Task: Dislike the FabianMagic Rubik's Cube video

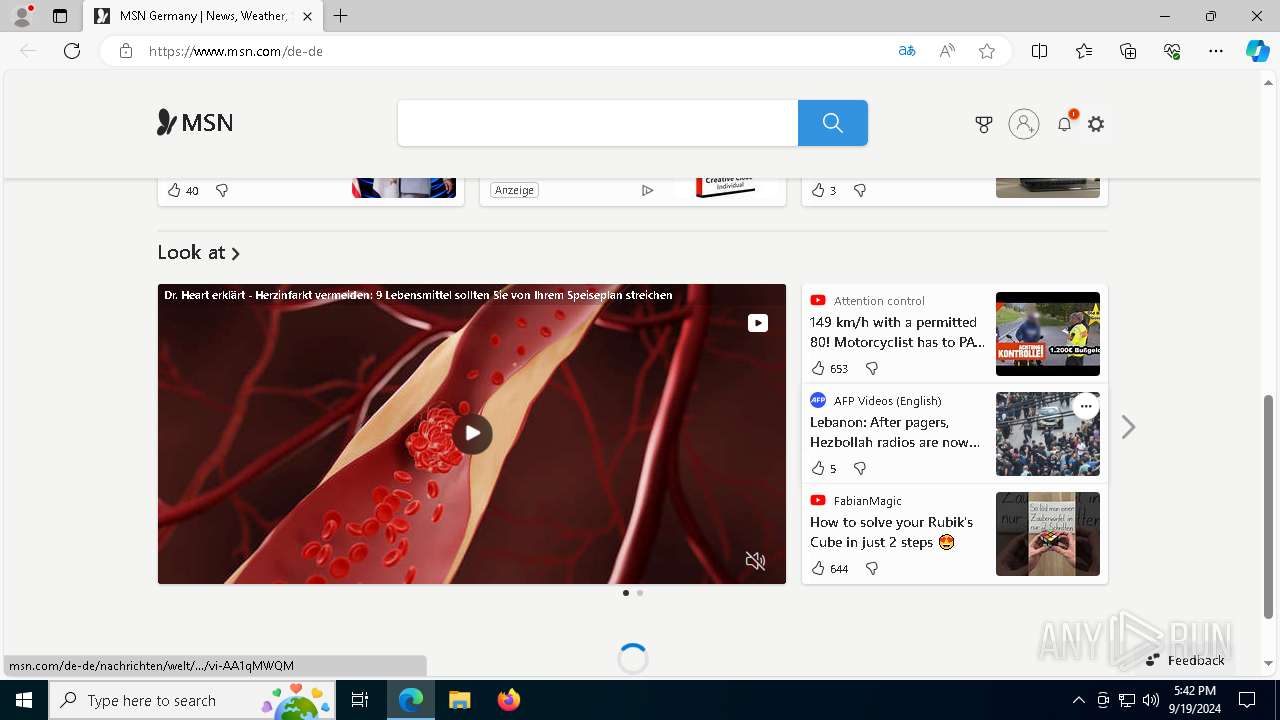Action: 872,568
